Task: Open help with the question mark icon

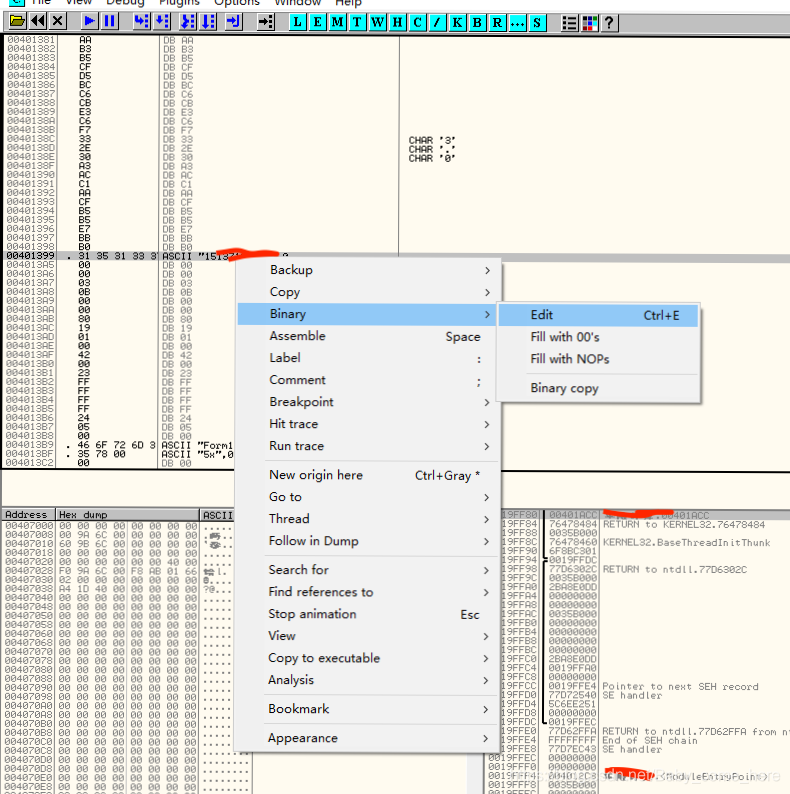Action: pyautogui.click(x=609, y=22)
